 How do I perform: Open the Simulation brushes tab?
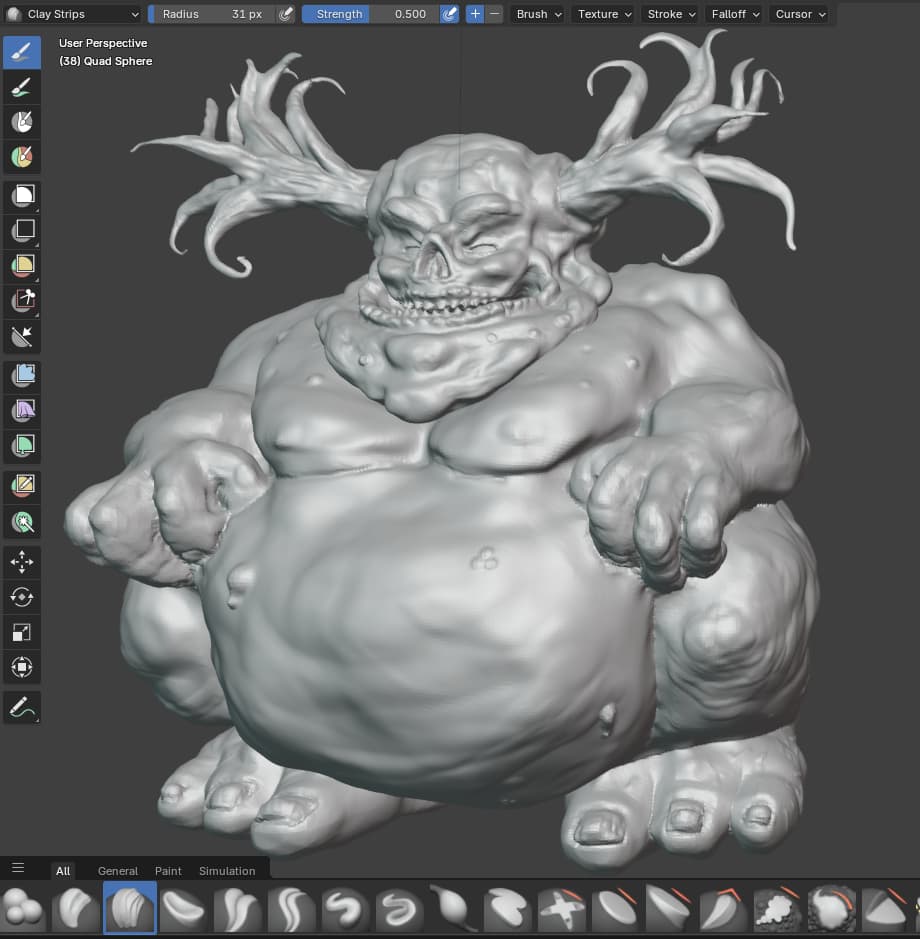pos(227,871)
